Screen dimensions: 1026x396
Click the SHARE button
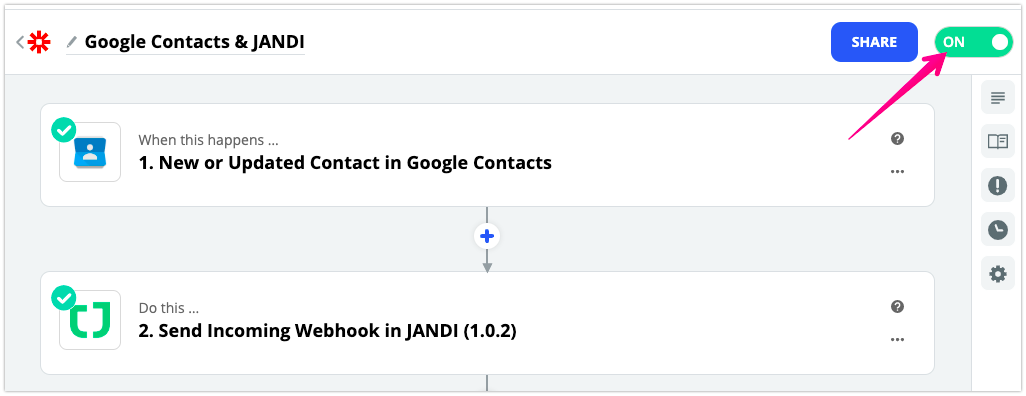[874, 43]
